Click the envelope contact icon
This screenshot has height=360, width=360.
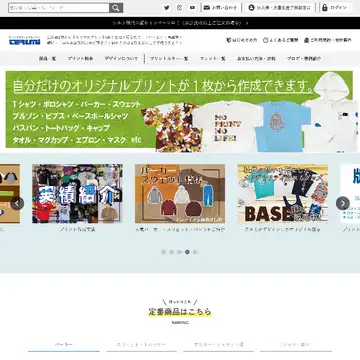point(207,8)
